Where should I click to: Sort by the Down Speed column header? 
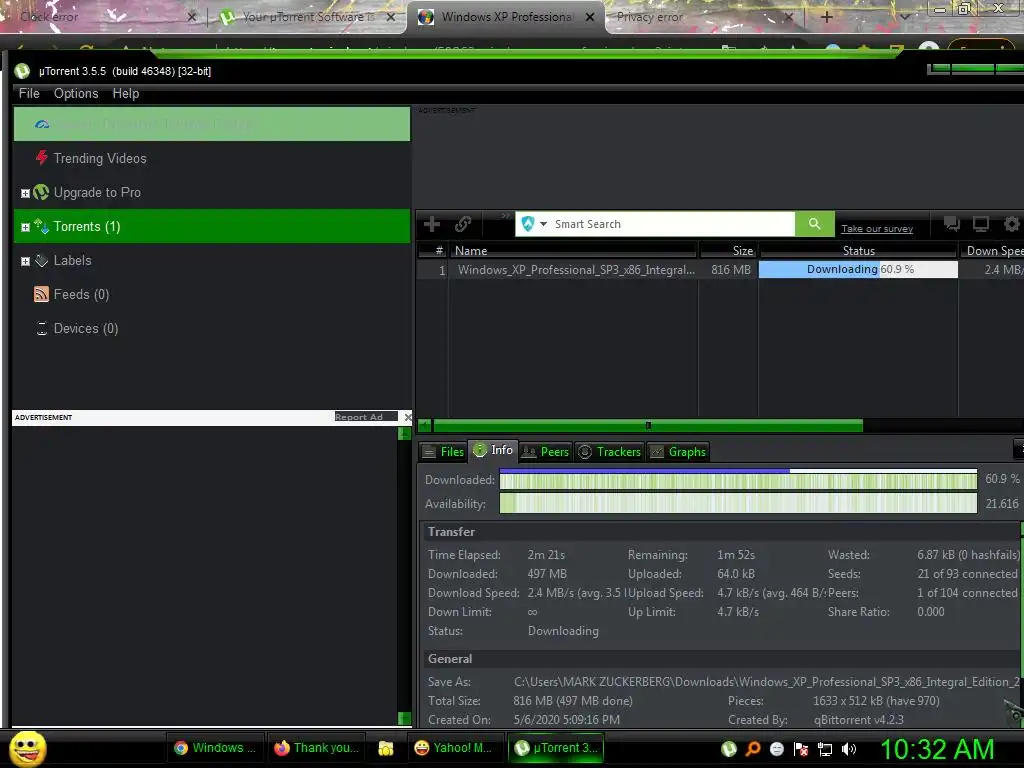click(x=991, y=251)
